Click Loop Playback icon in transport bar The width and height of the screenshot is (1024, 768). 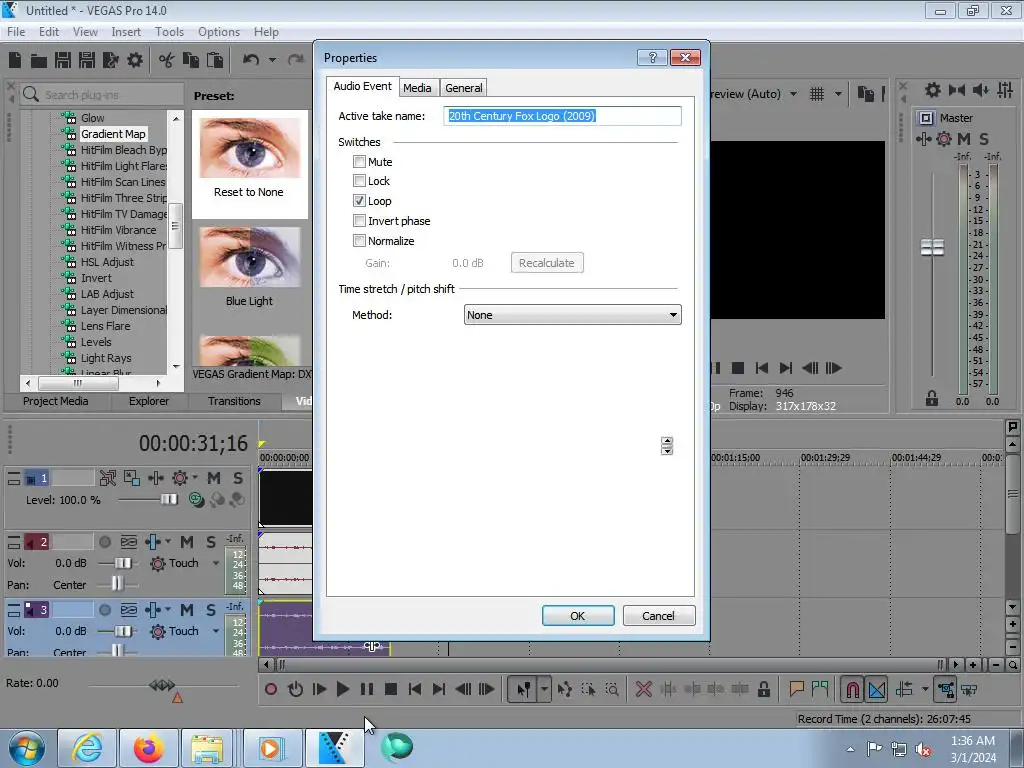pyautogui.click(x=295, y=689)
